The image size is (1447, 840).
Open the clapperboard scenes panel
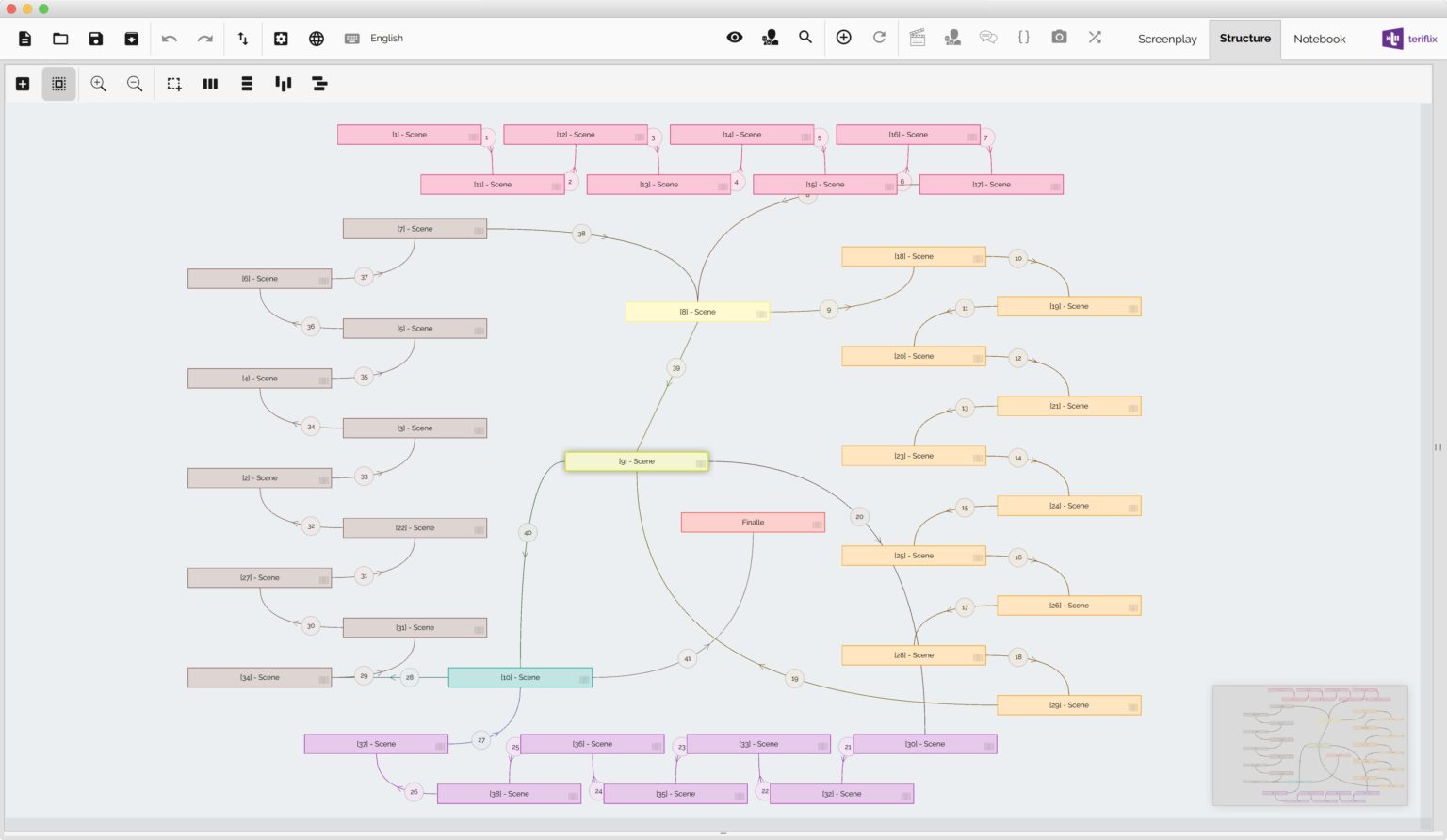[x=917, y=38]
